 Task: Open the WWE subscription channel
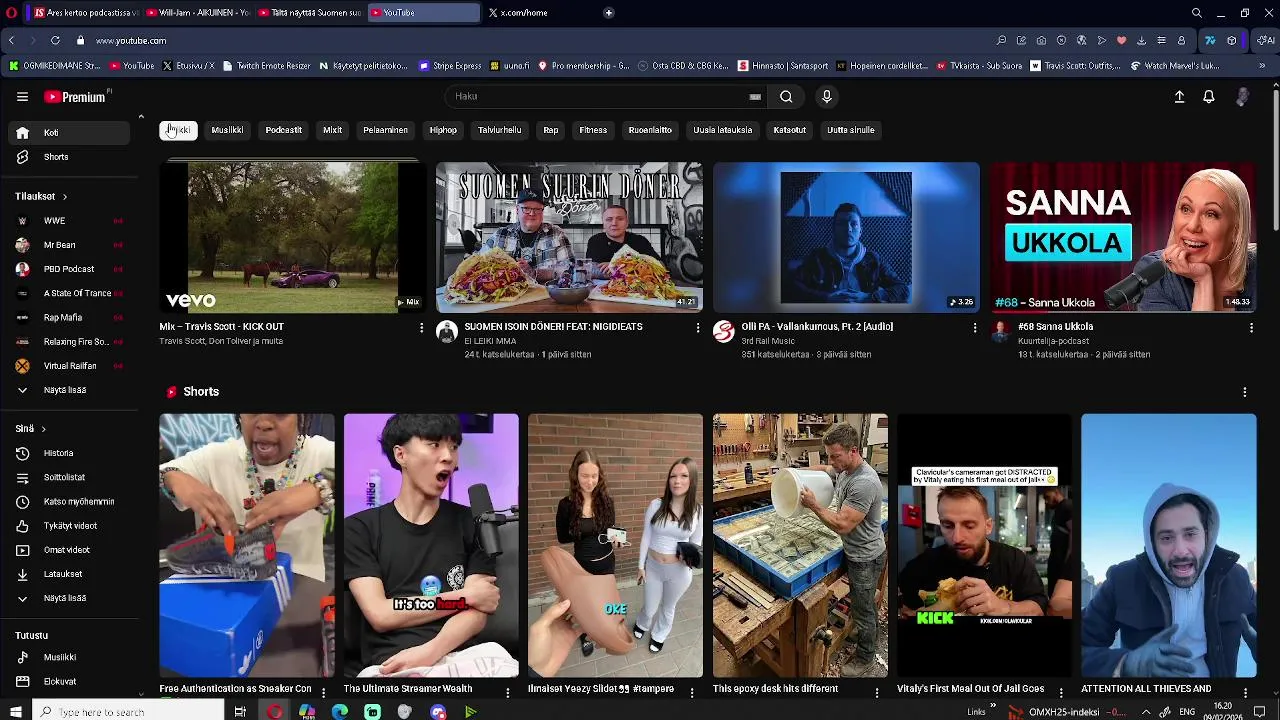69,221
